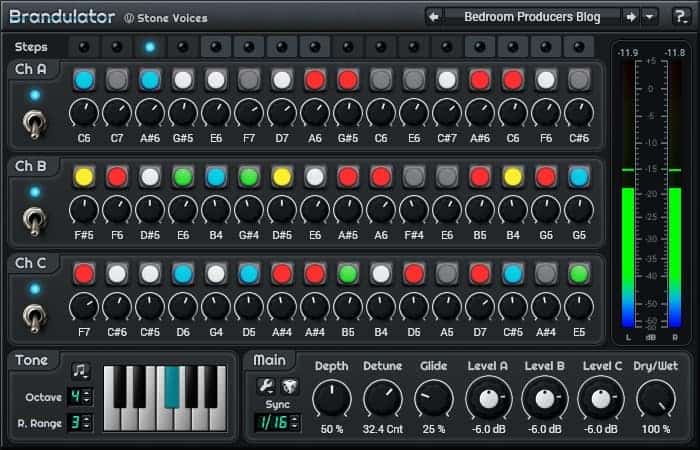
Task: Go to the next preset arrow
Action: [x=631, y=16]
